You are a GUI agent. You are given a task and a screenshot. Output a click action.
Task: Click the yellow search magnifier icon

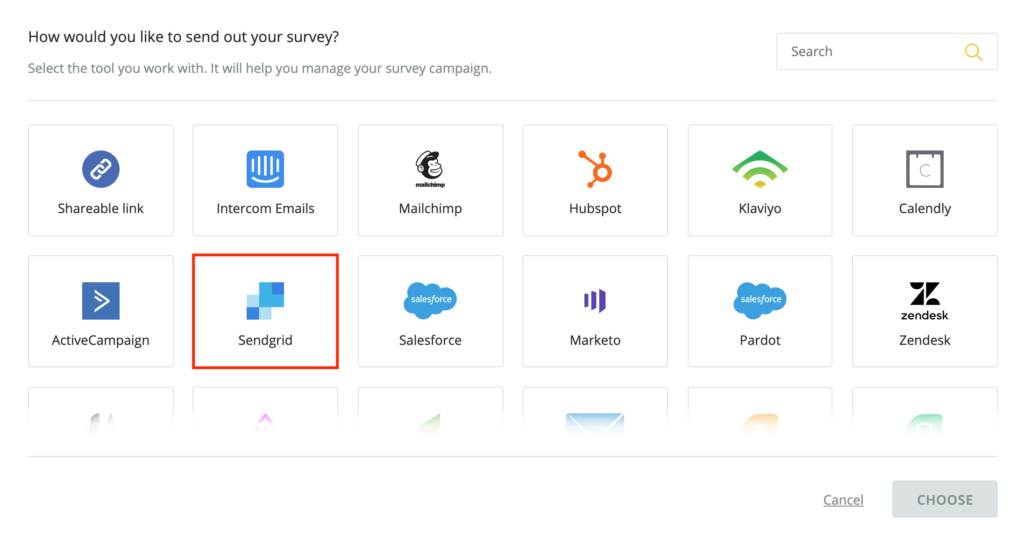click(x=973, y=52)
